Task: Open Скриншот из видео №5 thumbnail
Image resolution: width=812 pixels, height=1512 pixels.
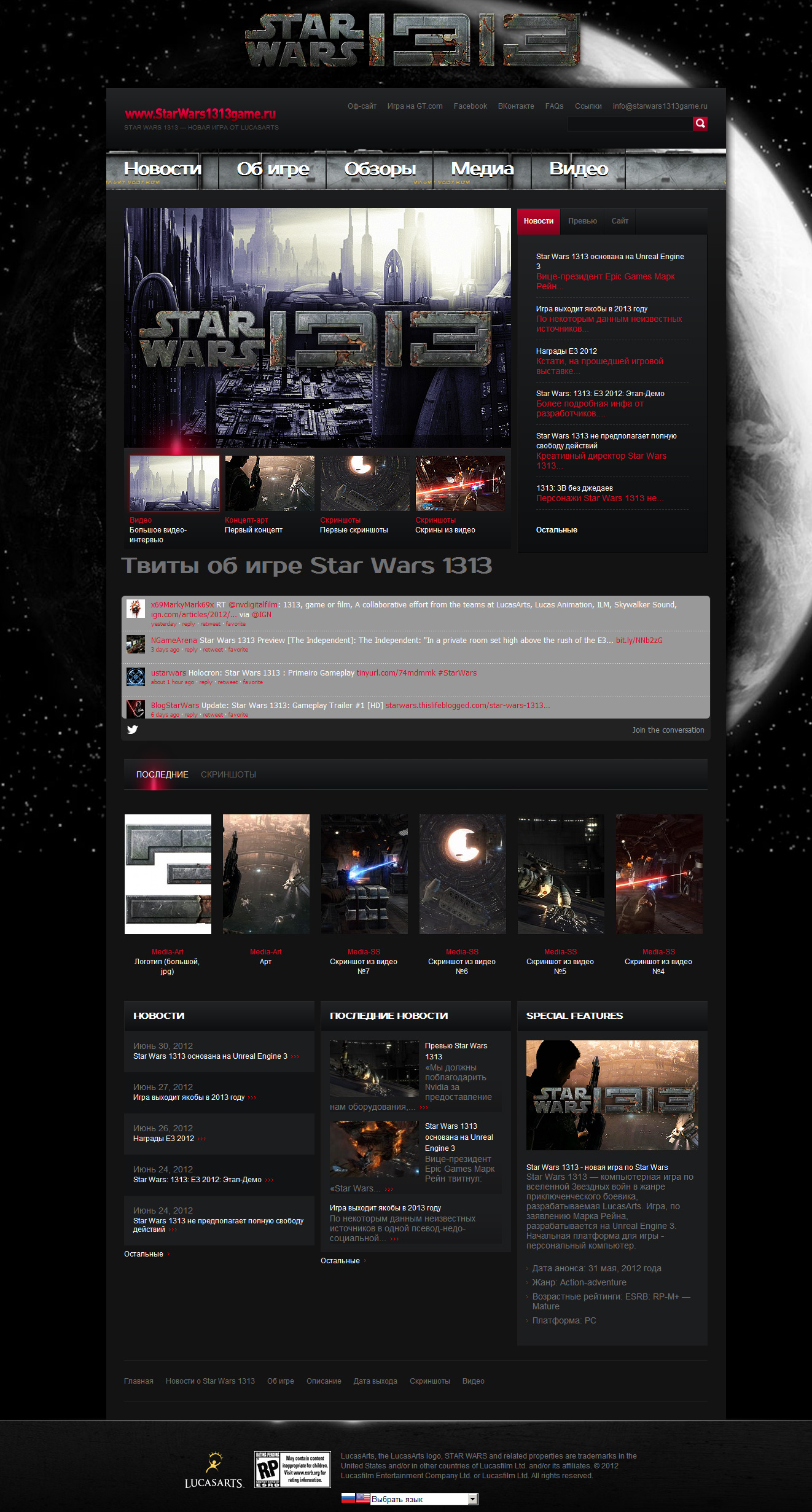Action: tap(561, 874)
